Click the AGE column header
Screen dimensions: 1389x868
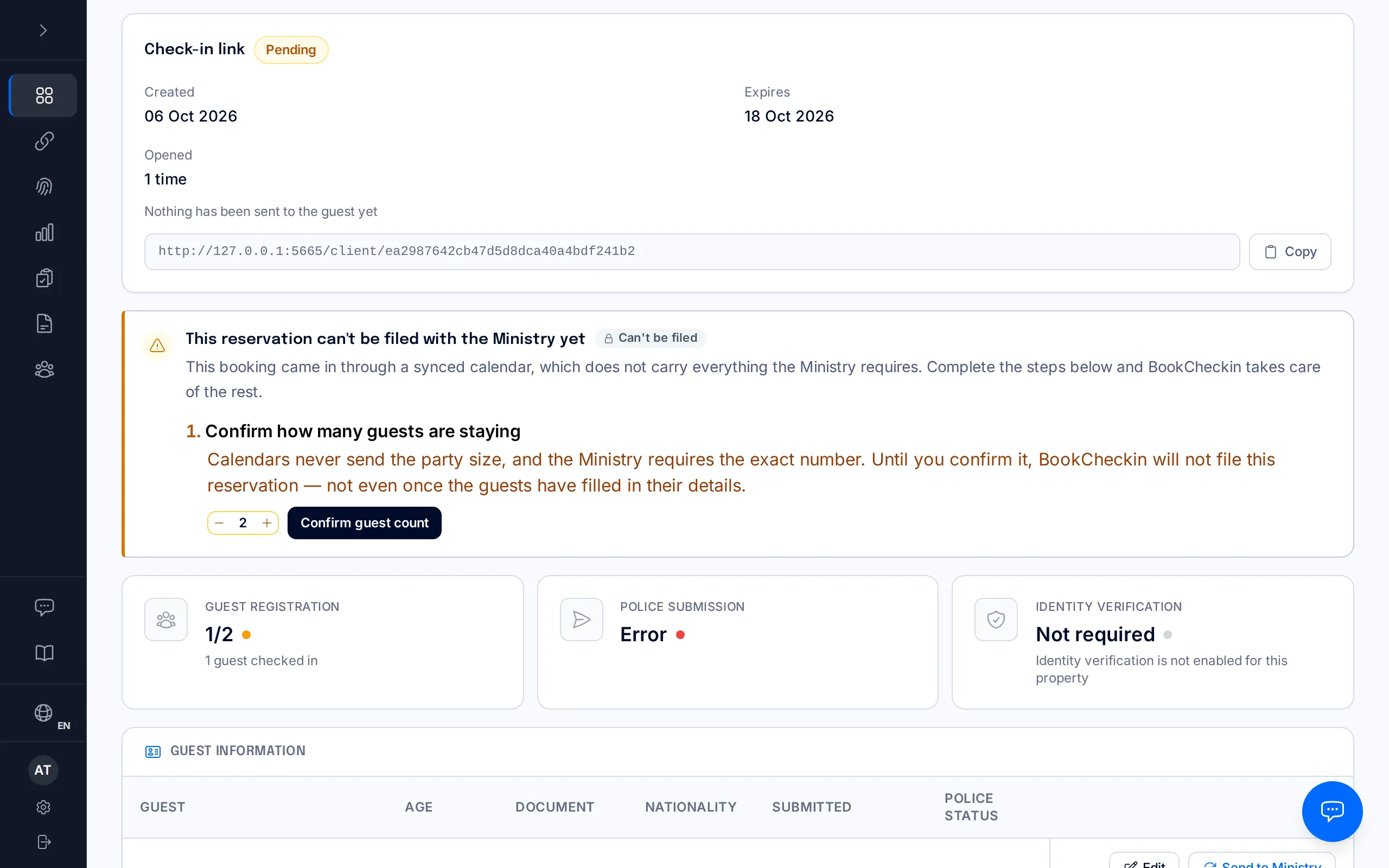pyautogui.click(x=418, y=807)
